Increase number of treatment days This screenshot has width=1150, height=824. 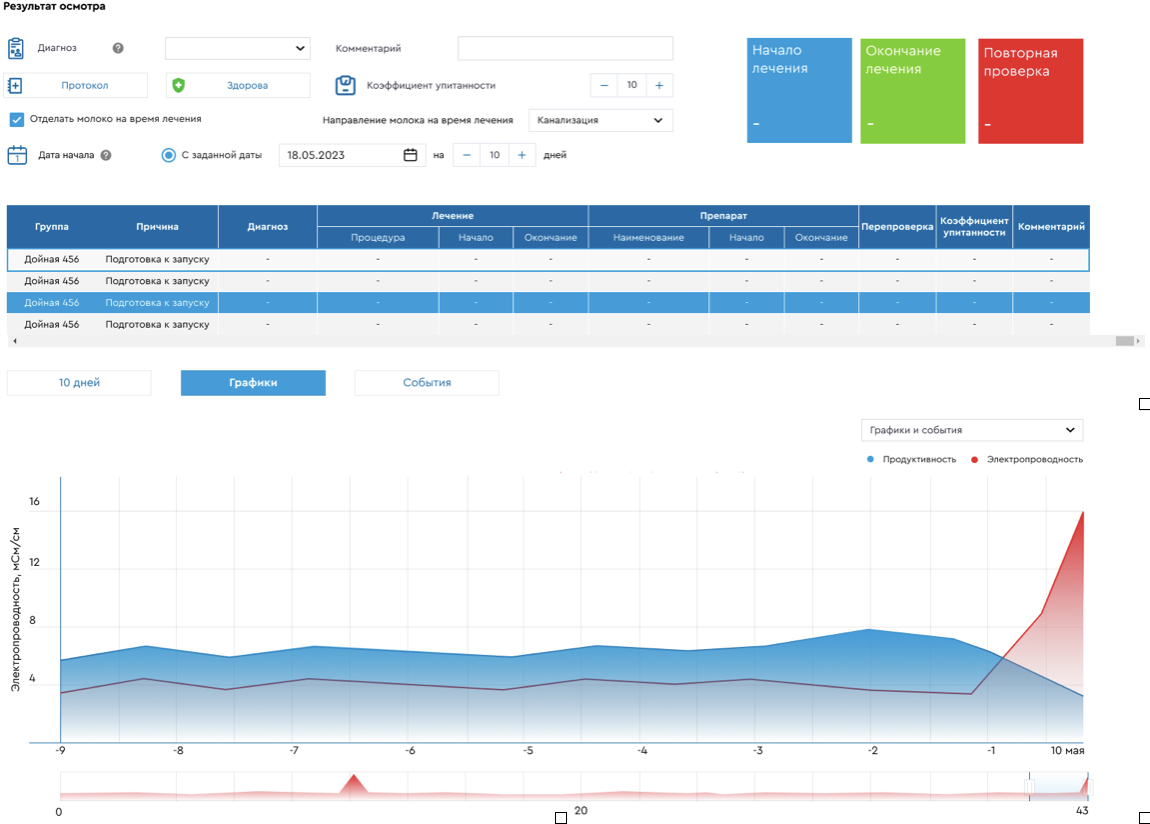(x=521, y=155)
